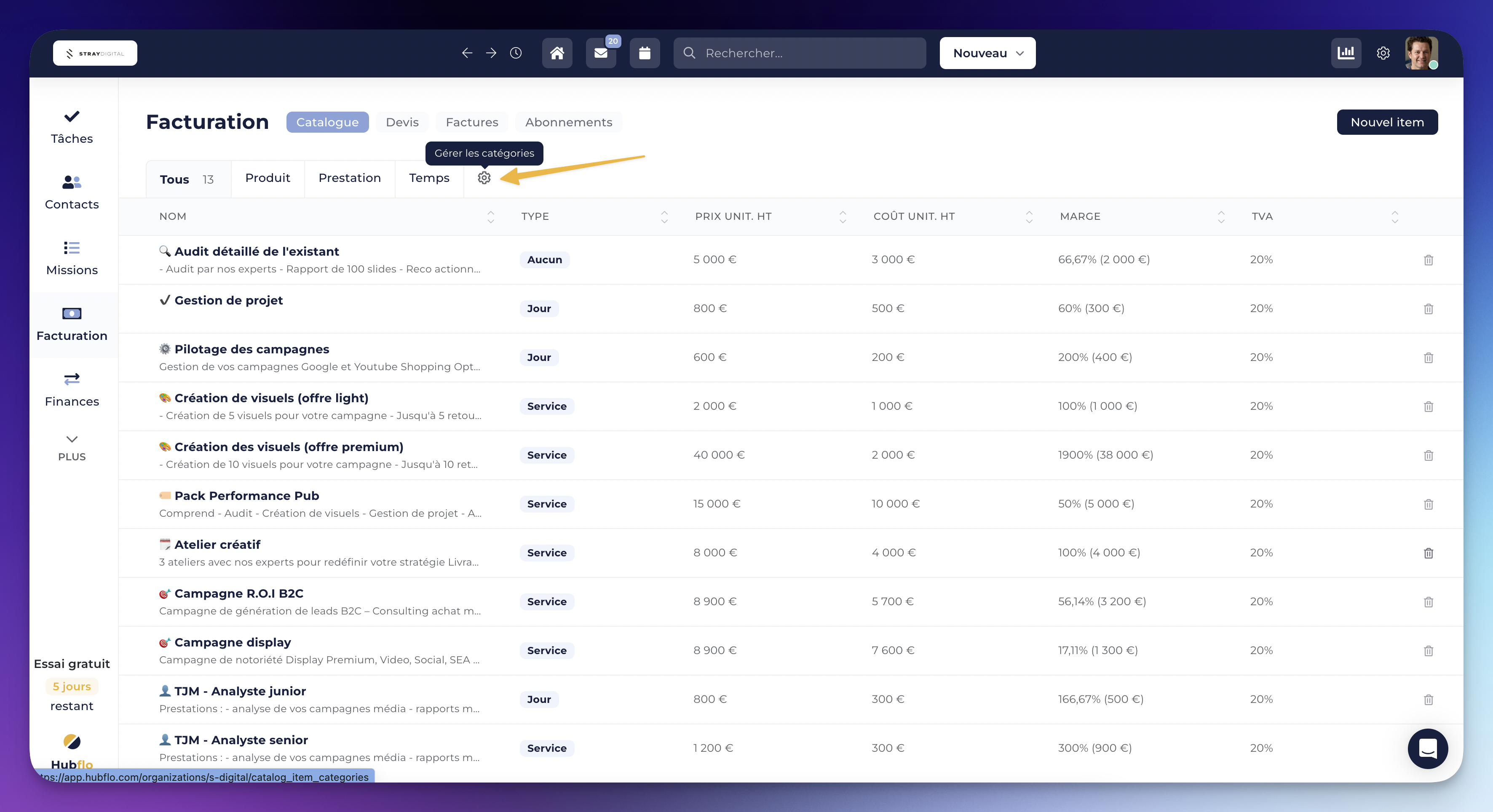Screen dimensions: 1493x812
Task: Open the Campagne display item
Action: coord(233,642)
